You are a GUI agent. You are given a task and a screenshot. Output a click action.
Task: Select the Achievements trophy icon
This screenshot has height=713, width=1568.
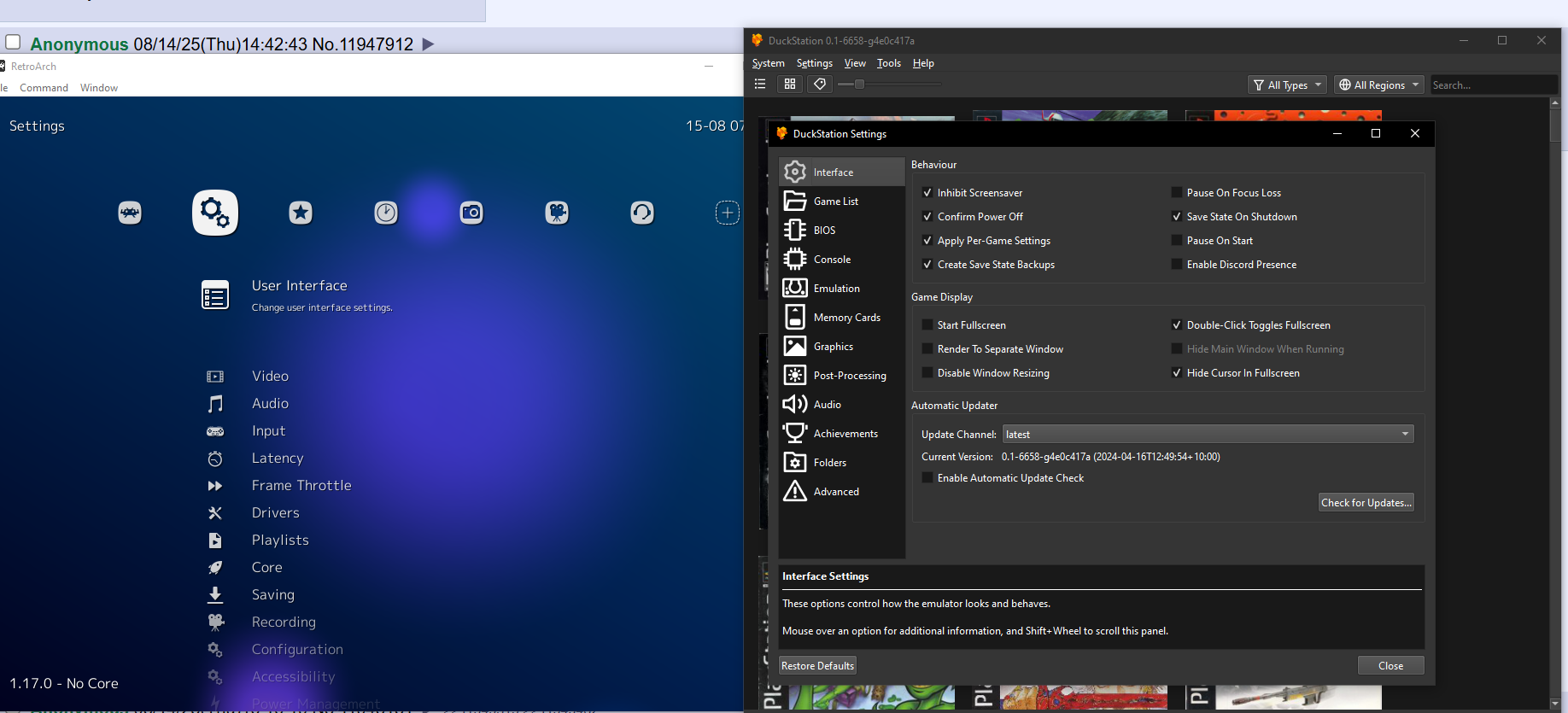(795, 434)
